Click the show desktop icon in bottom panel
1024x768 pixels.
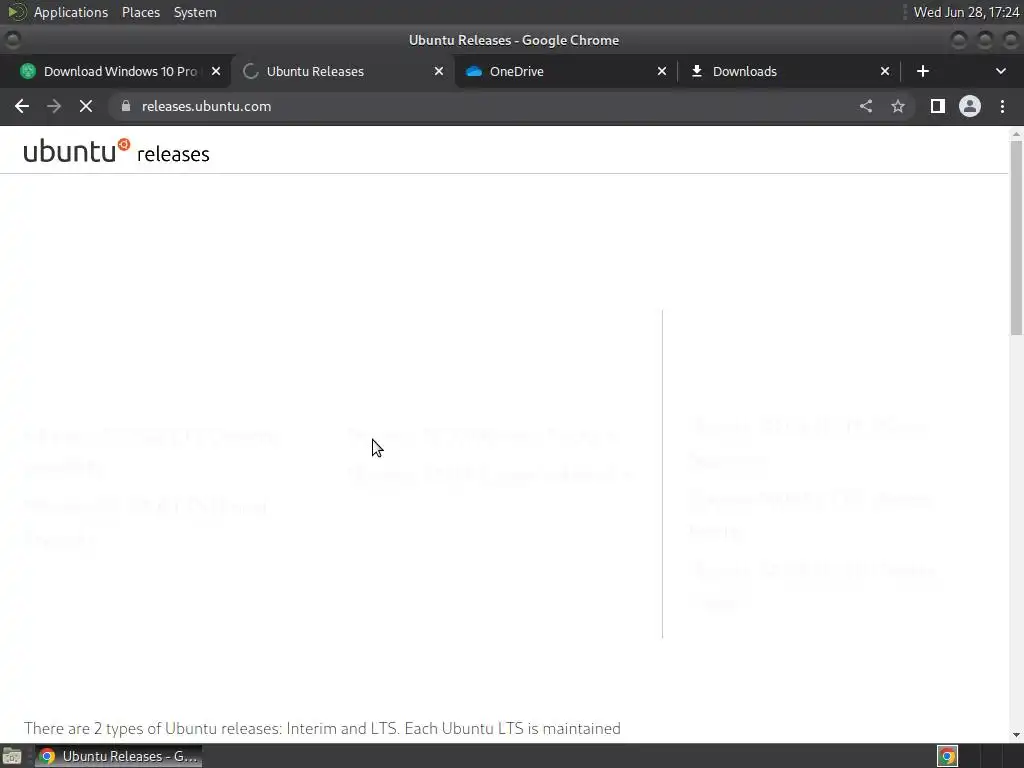pyautogui.click(x=12, y=756)
